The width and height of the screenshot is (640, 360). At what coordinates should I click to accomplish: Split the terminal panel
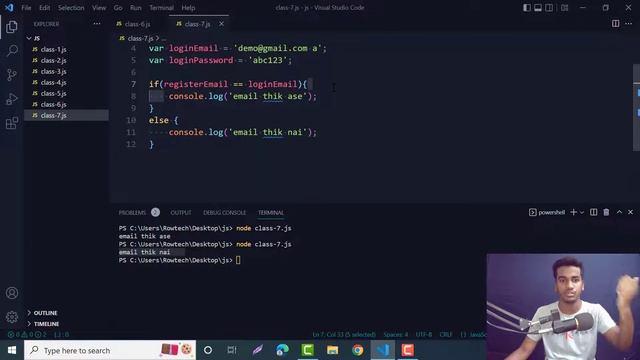click(x=593, y=212)
